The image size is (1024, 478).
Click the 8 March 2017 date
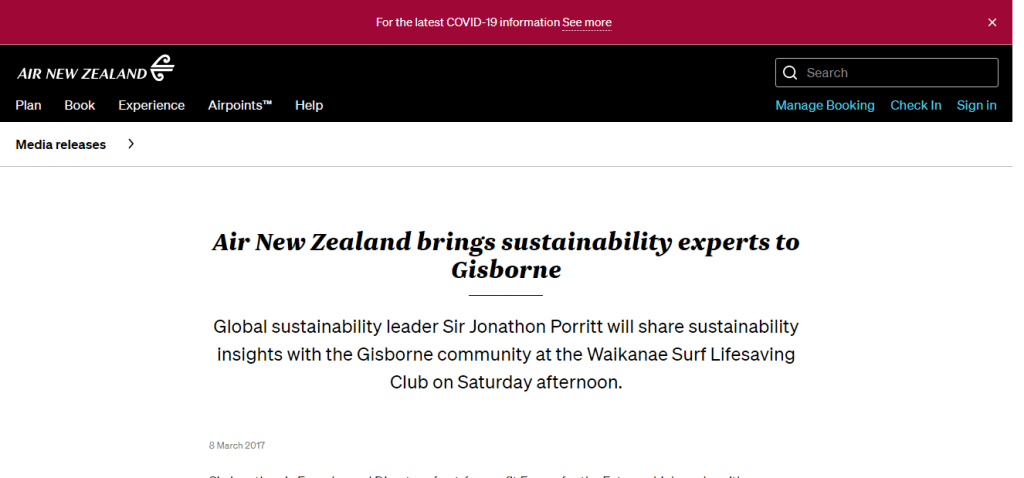237,445
